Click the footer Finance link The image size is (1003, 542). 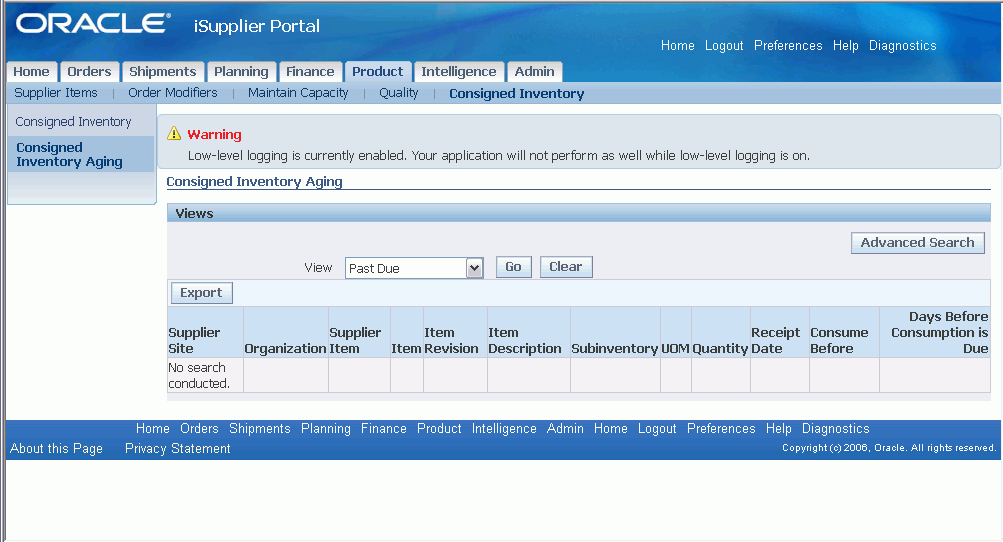pos(384,428)
